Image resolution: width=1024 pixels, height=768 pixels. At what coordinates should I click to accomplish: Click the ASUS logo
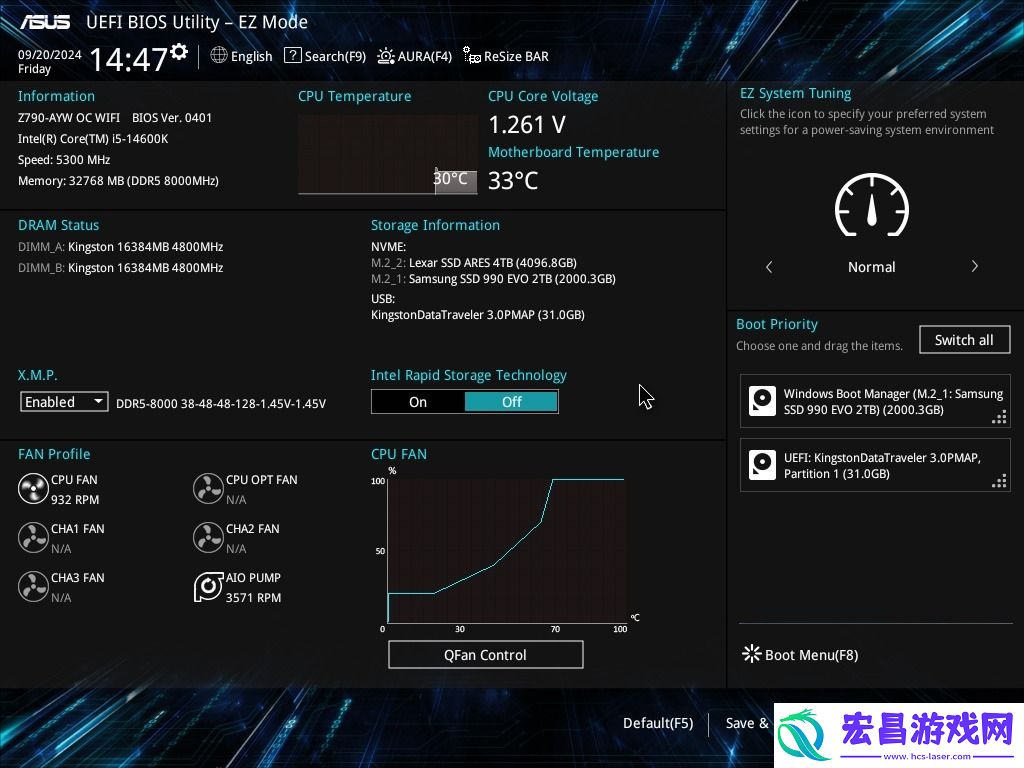click(x=45, y=22)
